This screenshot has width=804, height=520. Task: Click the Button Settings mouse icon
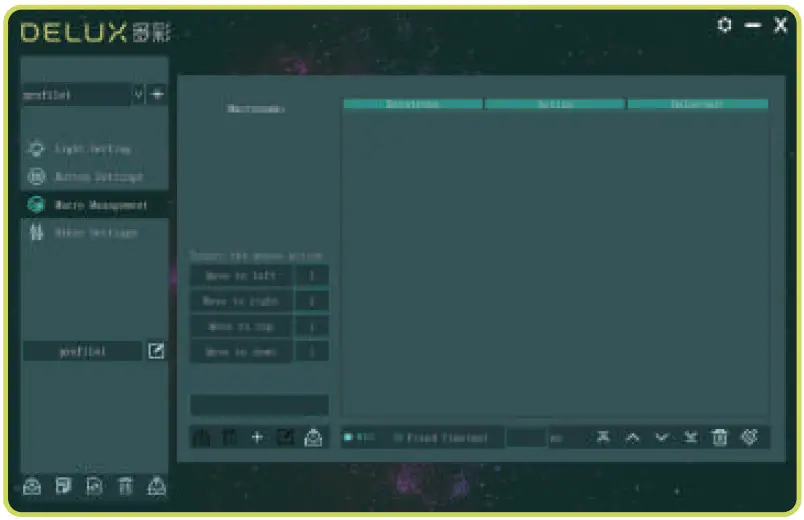tap(36, 176)
